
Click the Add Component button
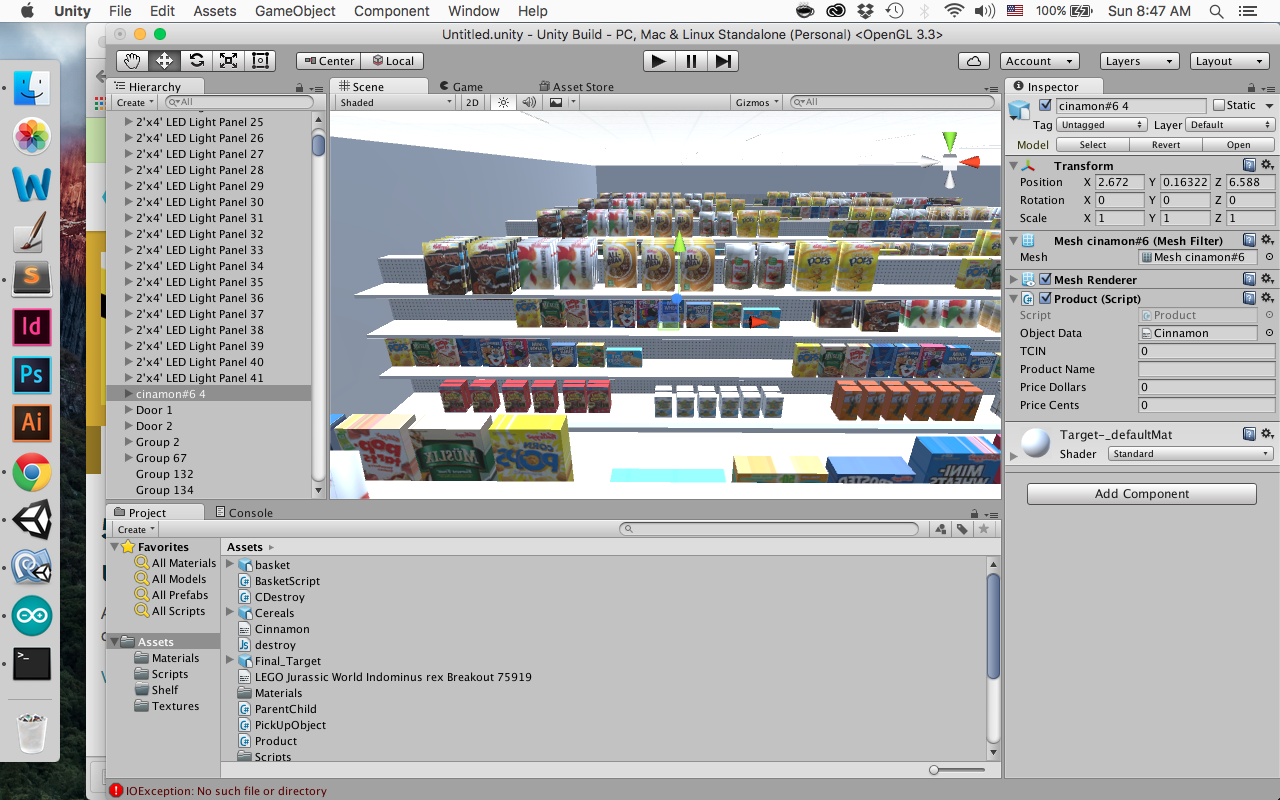tap(1141, 493)
